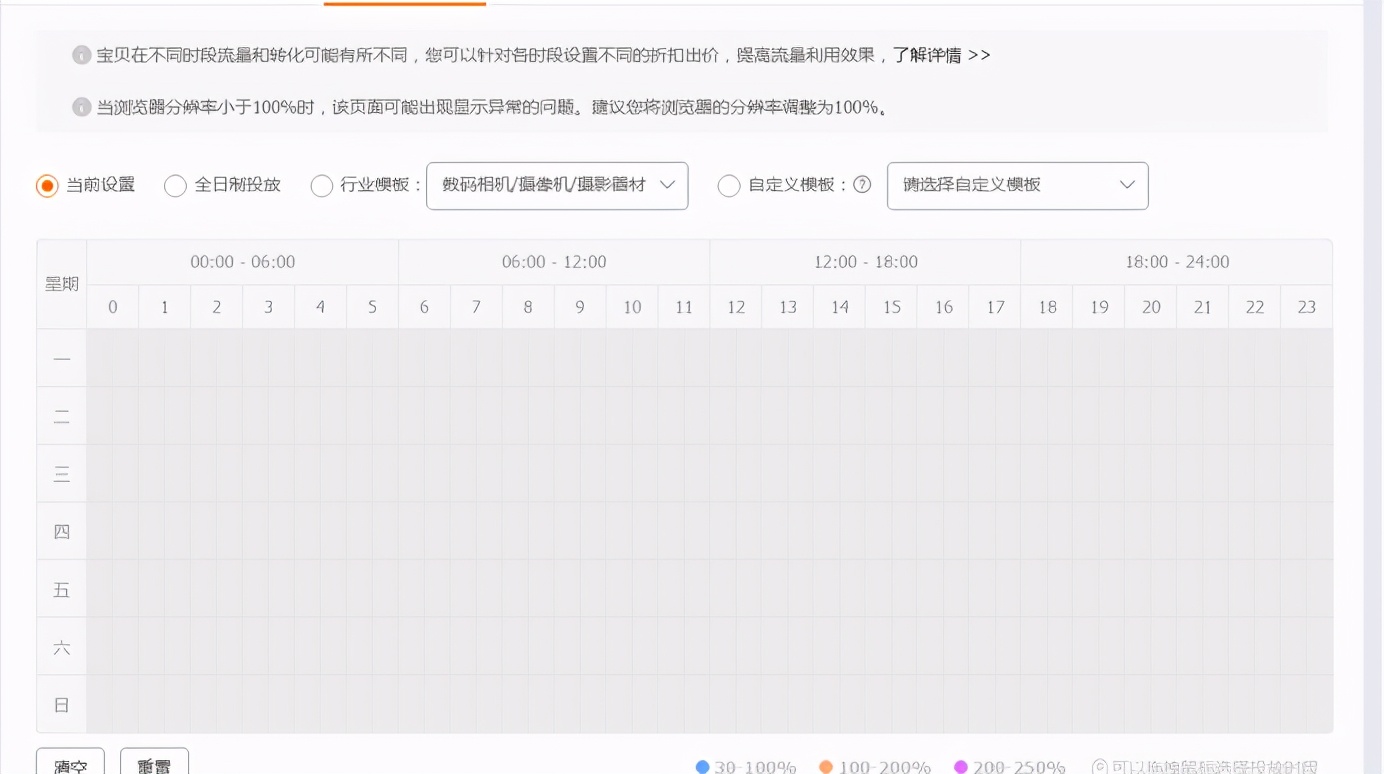Enable the 行业模板 option
The width and height of the screenshot is (1384, 774).
pyautogui.click(x=321, y=186)
